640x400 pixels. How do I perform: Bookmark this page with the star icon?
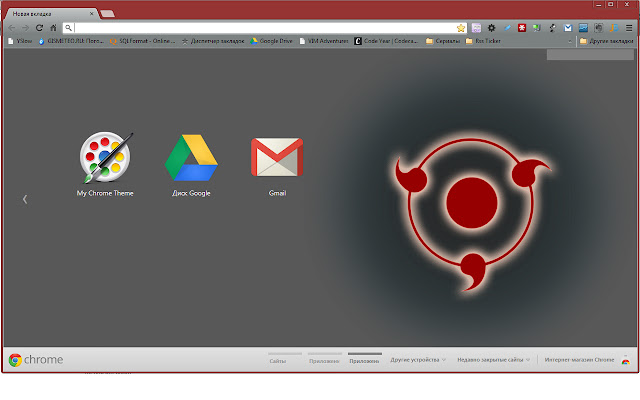tap(461, 28)
